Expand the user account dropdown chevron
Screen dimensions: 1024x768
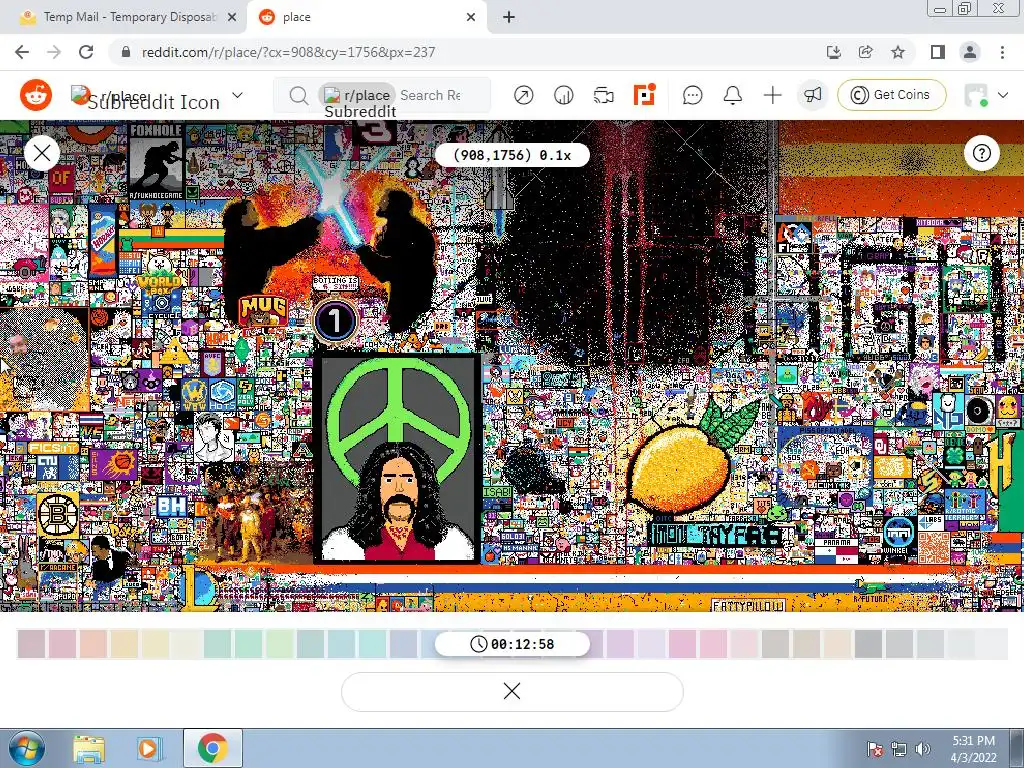click(x=1003, y=95)
